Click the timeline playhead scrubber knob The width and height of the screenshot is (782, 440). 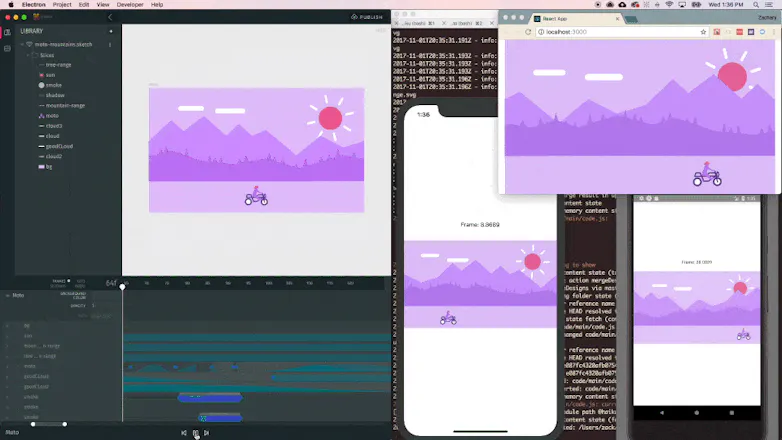(122, 287)
